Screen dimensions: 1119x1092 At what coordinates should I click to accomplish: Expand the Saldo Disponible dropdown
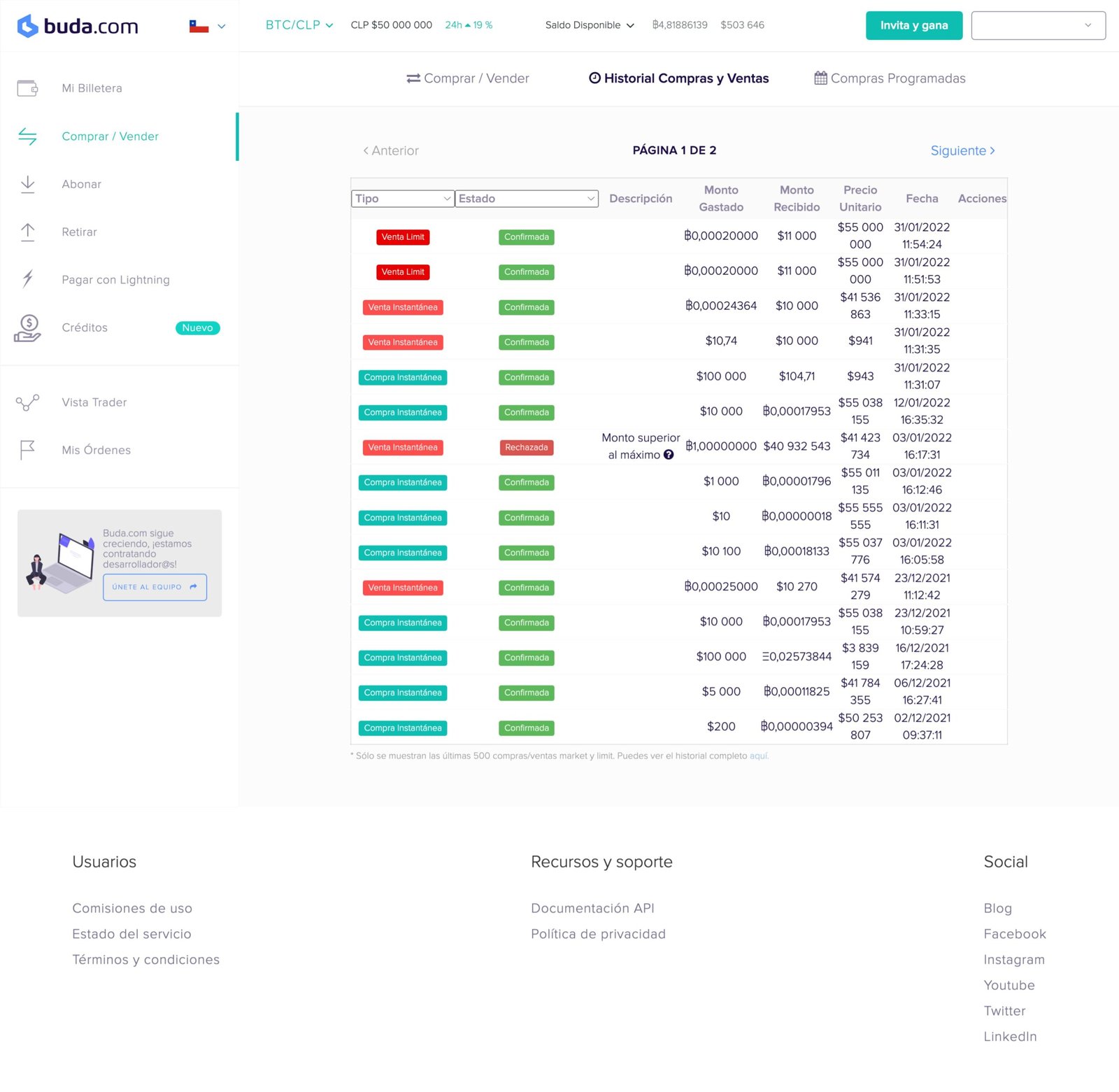tap(590, 25)
